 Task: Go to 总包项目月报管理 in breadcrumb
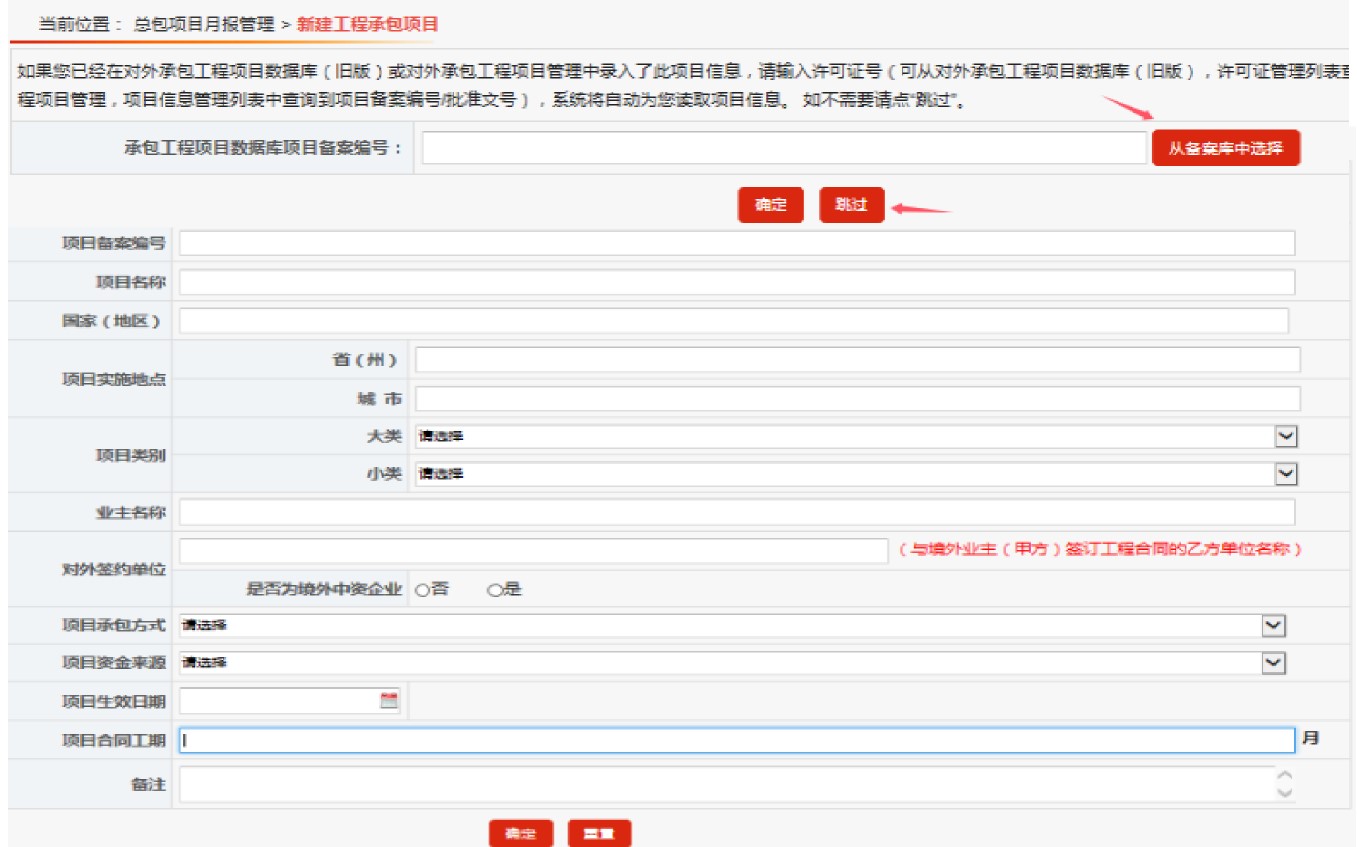point(203,23)
